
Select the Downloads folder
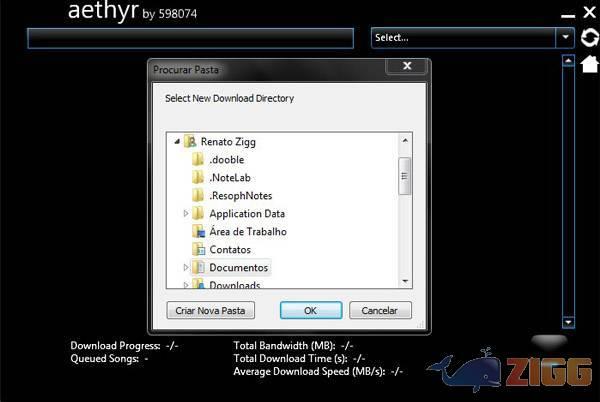(234, 285)
